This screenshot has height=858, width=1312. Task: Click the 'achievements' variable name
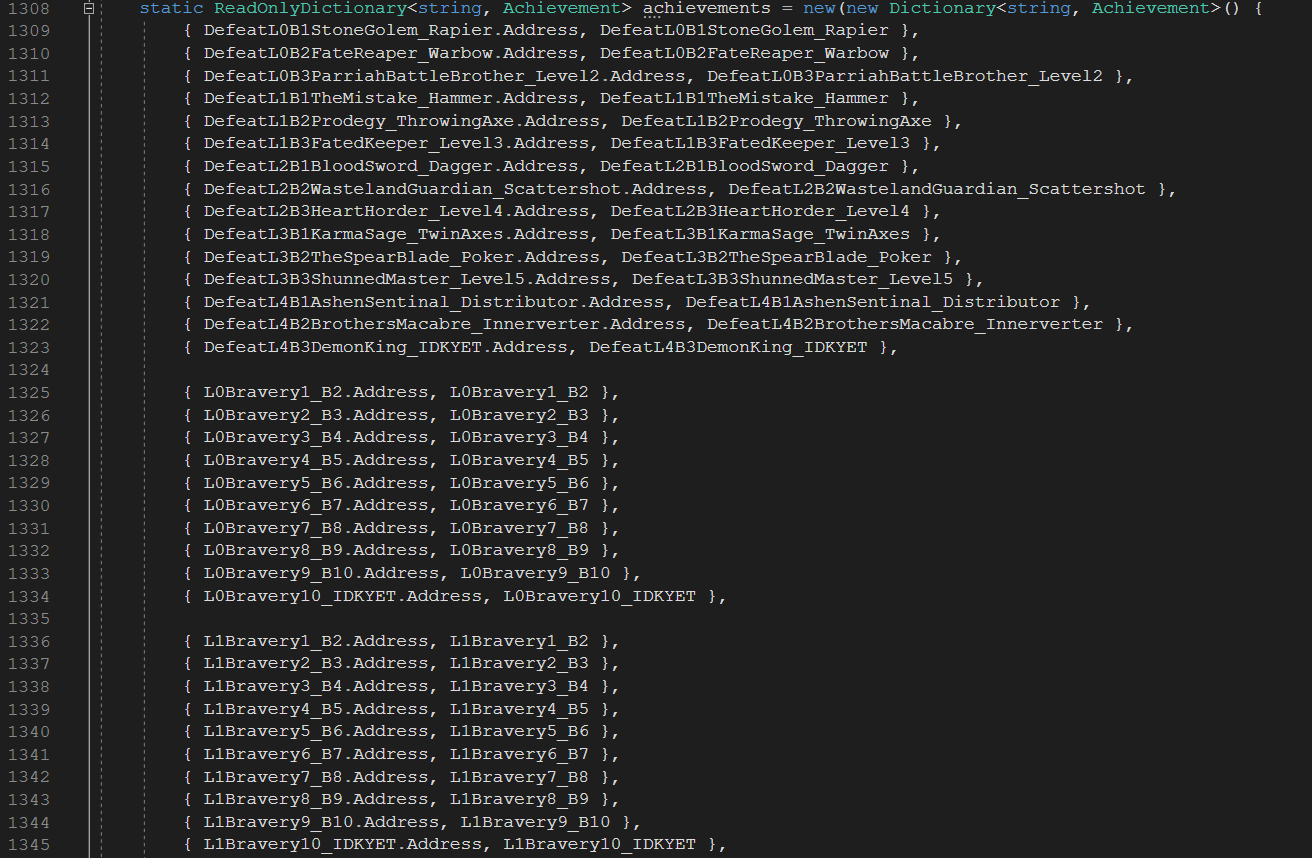(706, 8)
